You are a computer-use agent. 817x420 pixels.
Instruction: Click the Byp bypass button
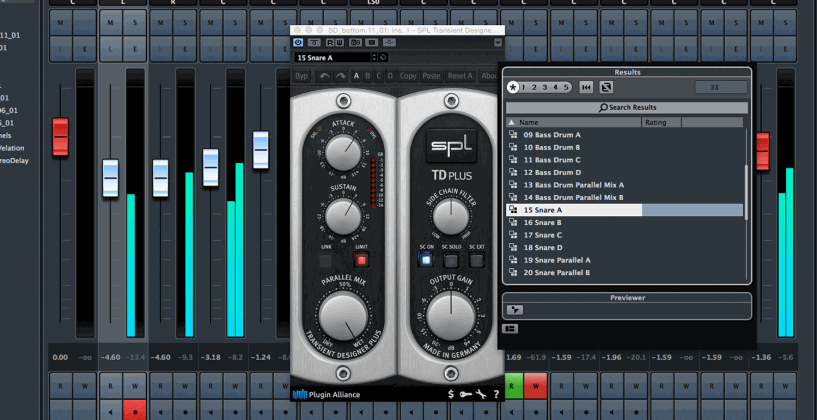[301, 76]
